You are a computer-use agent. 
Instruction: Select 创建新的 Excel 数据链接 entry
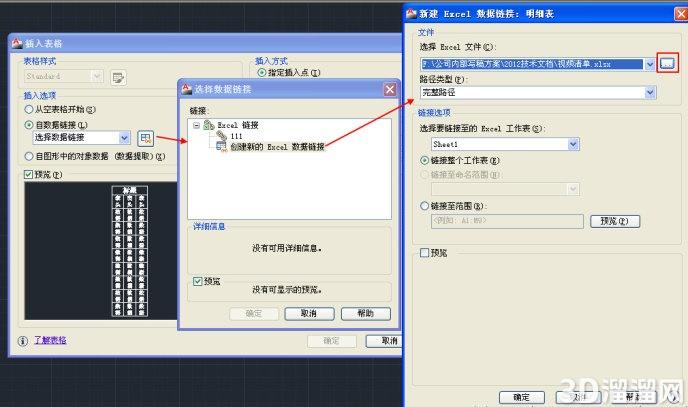(x=277, y=147)
